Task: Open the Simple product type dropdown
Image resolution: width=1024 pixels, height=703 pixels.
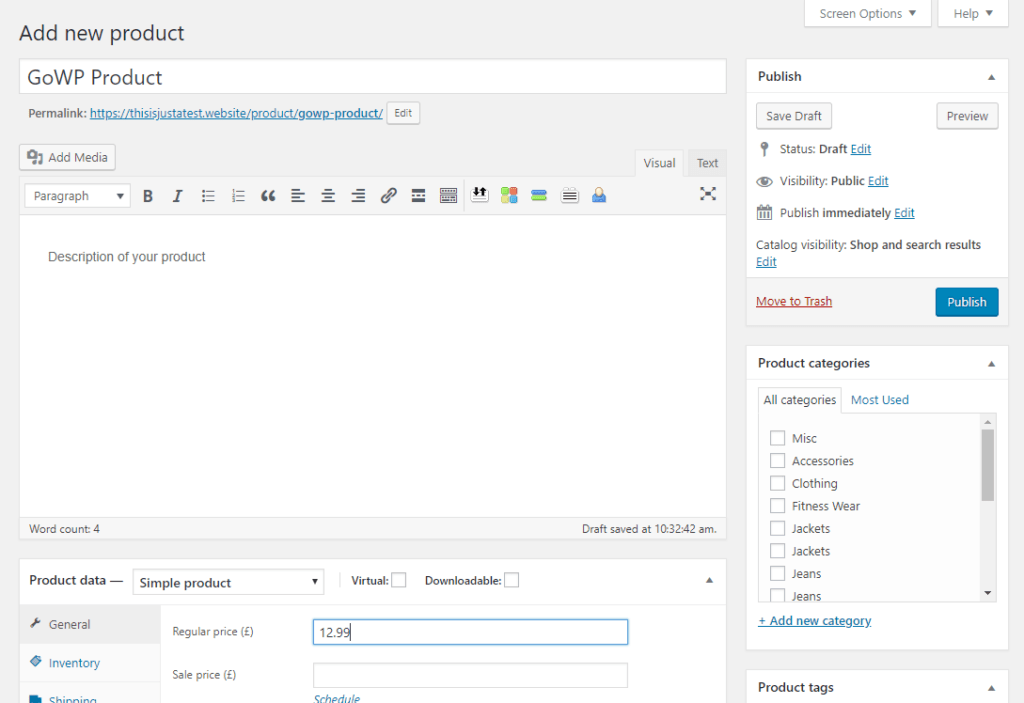Action: tap(229, 582)
